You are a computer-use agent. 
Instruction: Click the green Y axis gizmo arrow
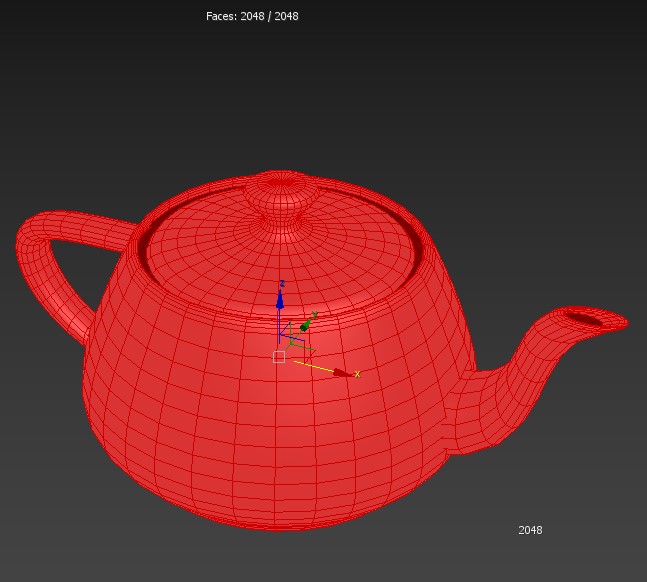(306, 325)
